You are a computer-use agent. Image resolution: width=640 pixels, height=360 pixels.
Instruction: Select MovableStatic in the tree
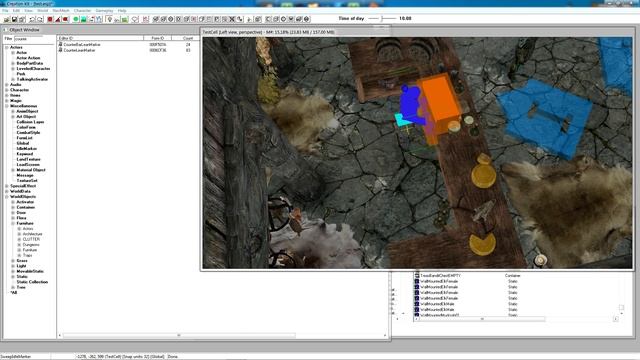pos(30,271)
